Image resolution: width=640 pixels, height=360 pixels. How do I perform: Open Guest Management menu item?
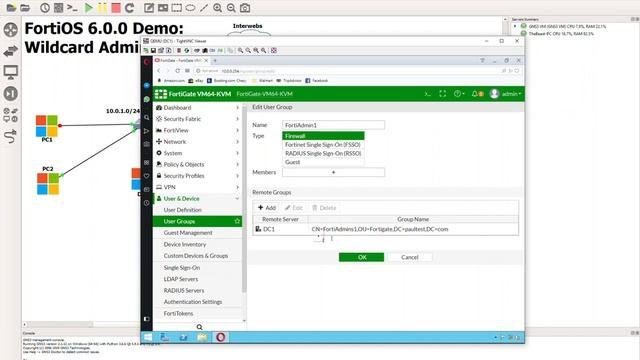point(188,233)
